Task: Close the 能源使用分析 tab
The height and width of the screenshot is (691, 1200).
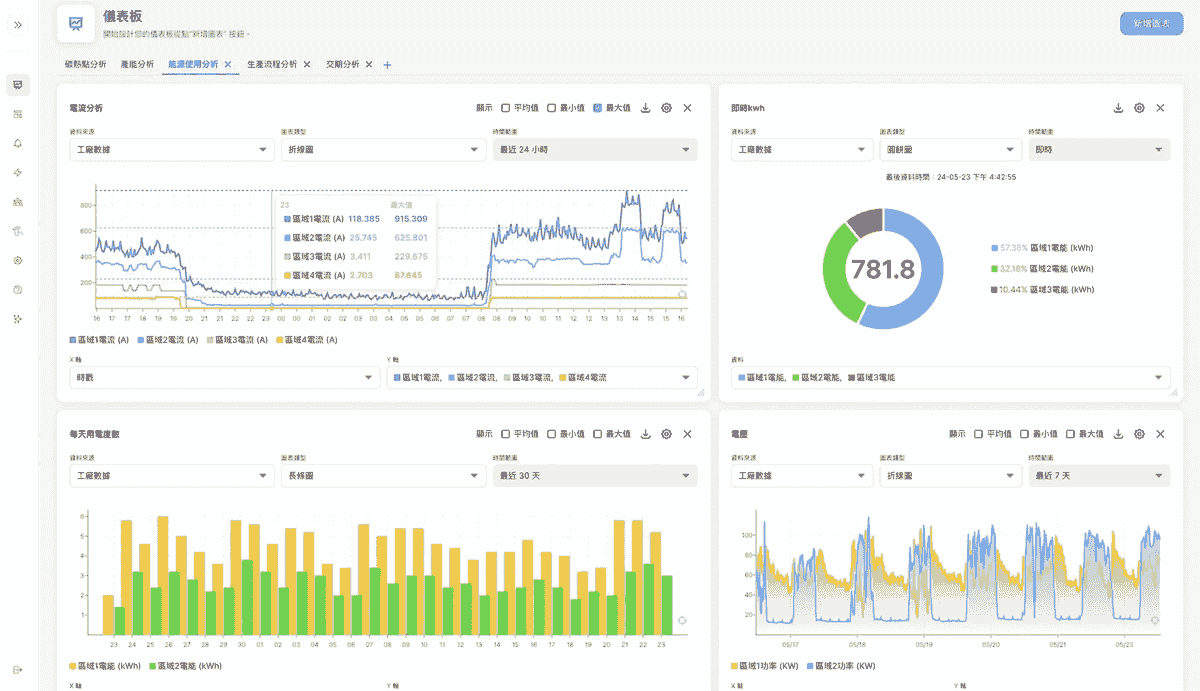Action: tap(228, 64)
